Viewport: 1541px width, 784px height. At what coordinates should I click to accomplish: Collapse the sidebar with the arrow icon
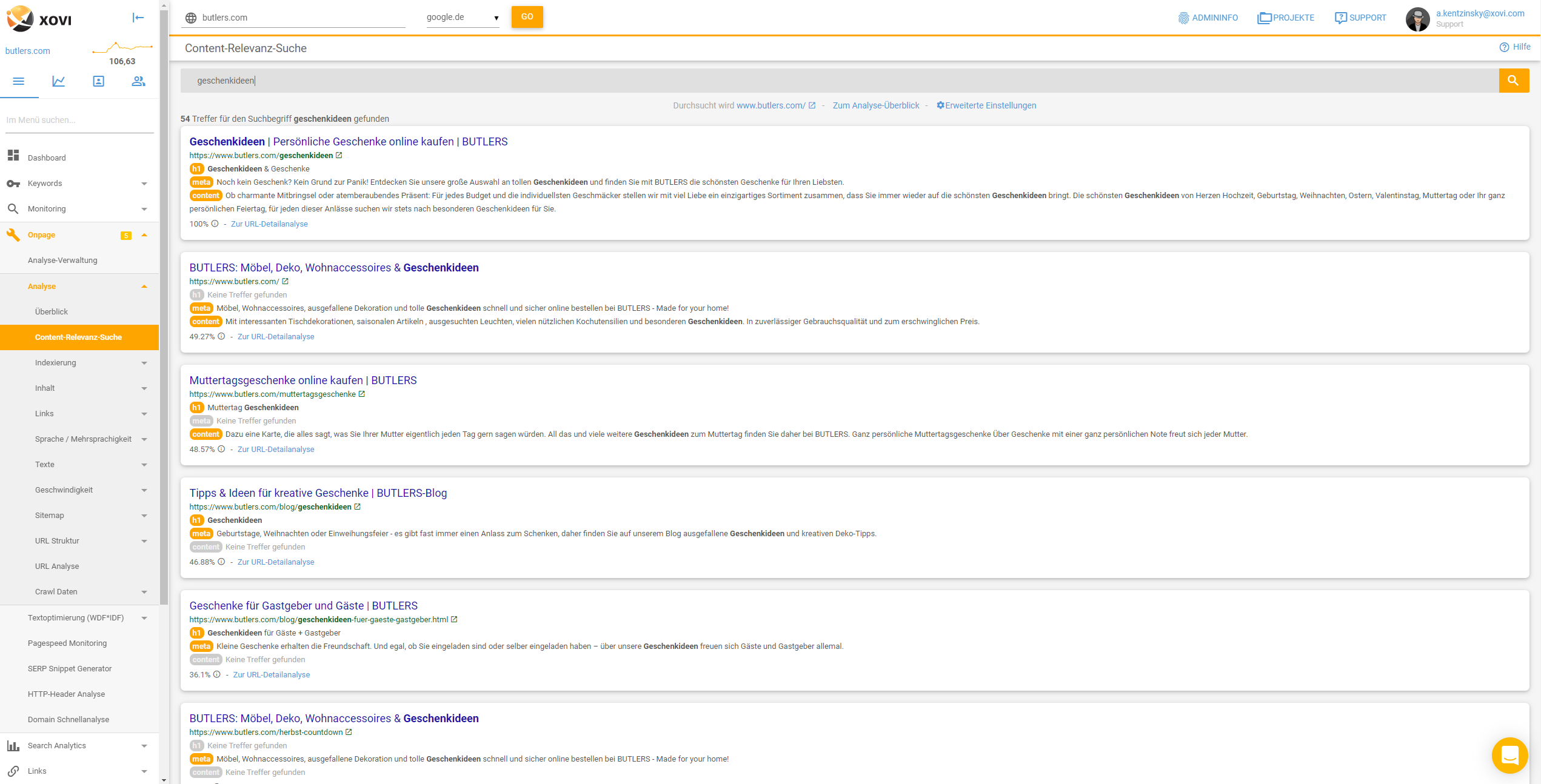138,18
